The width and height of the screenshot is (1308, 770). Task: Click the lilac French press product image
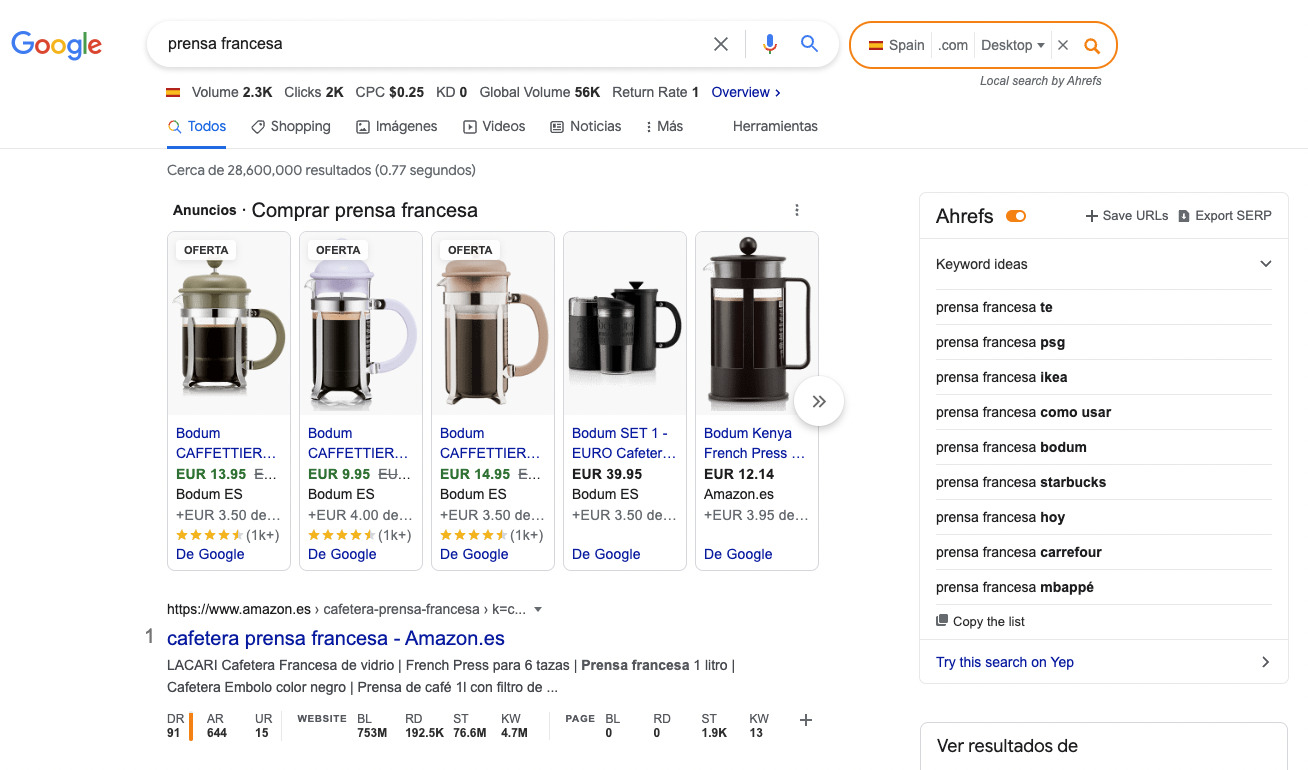pos(361,323)
